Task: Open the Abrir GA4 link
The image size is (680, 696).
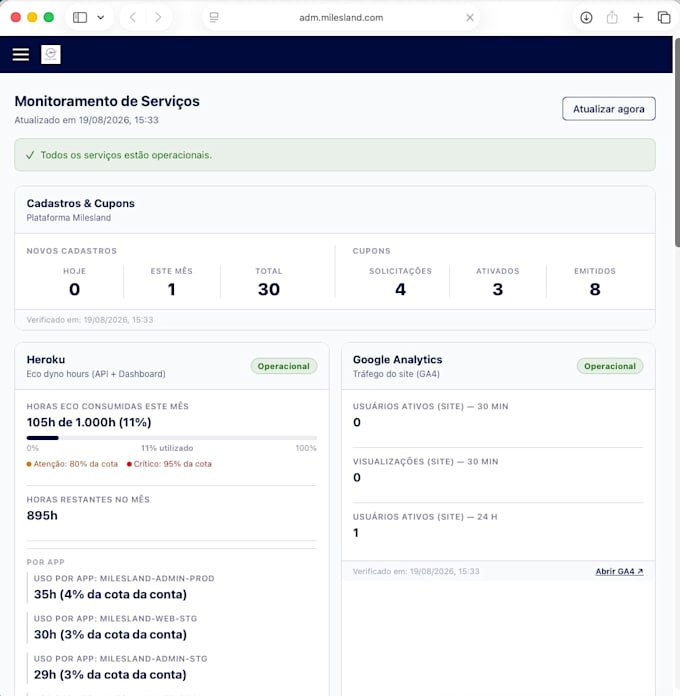Action: point(619,571)
